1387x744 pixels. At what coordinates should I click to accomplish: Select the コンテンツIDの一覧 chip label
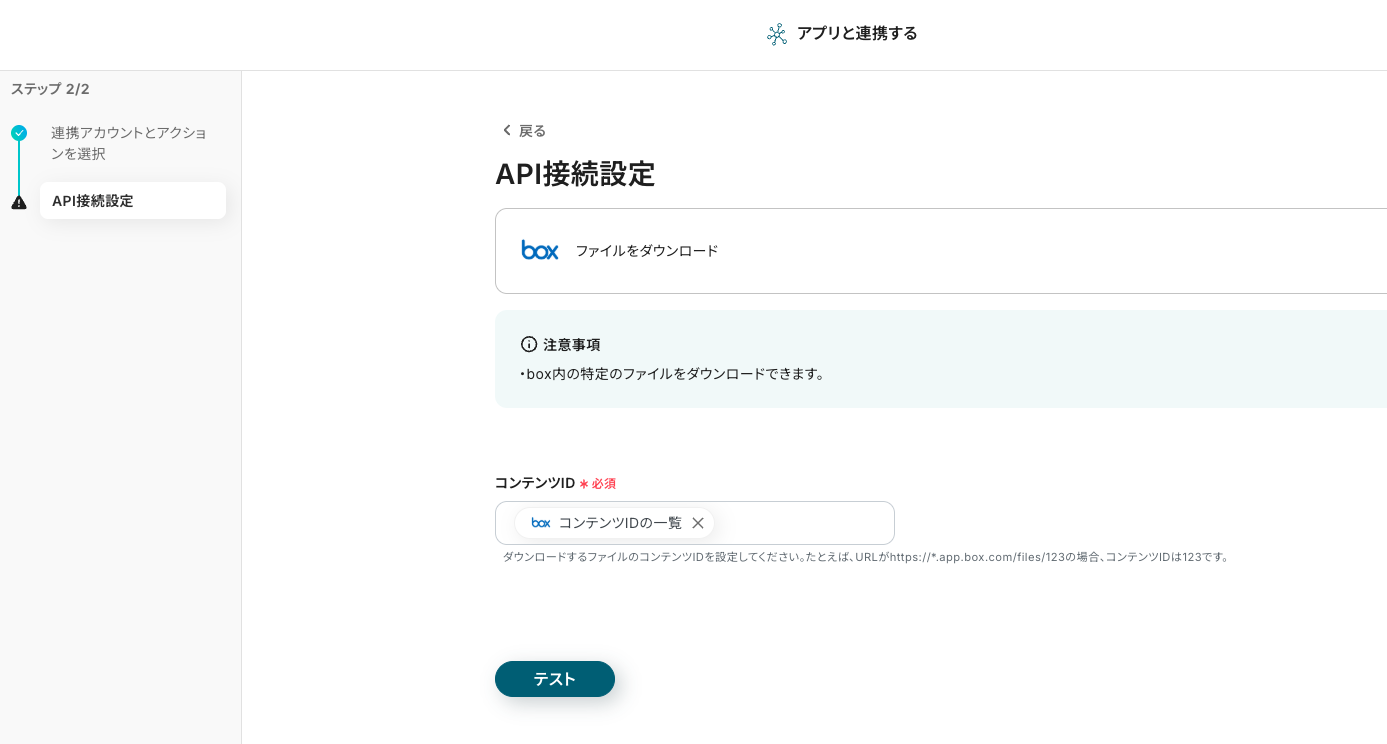(x=620, y=523)
